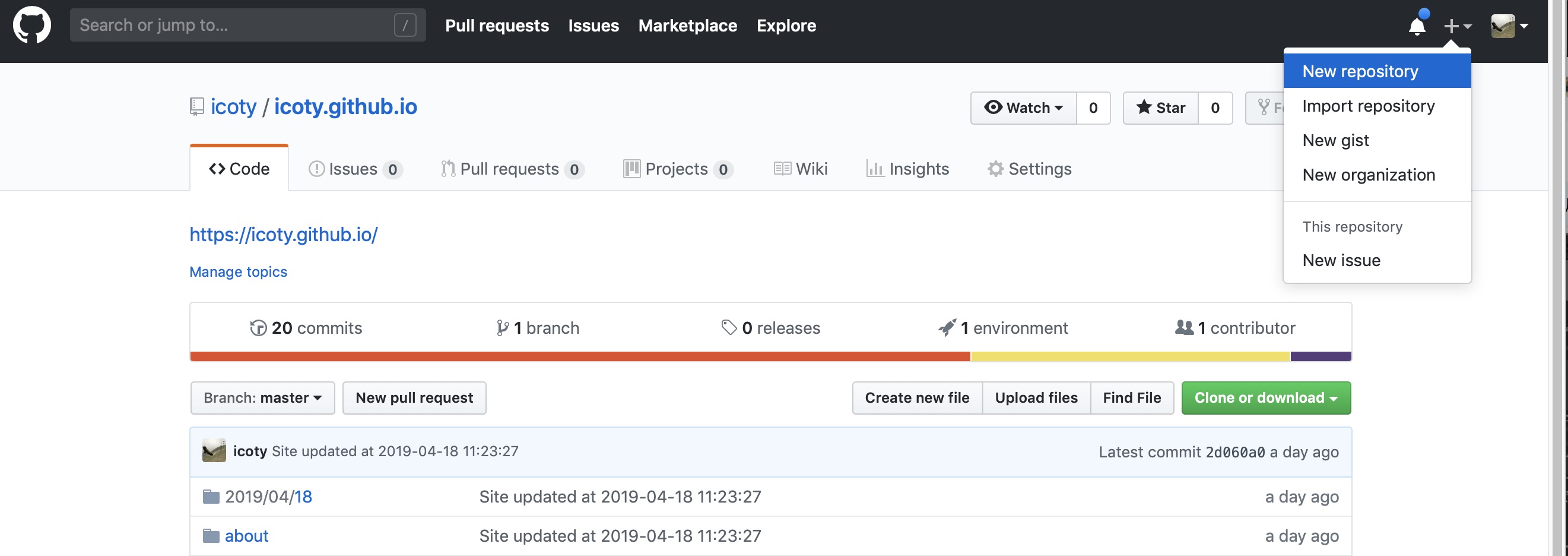
Task: Click the folder icon for 2019/04/18
Action: [211, 497]
